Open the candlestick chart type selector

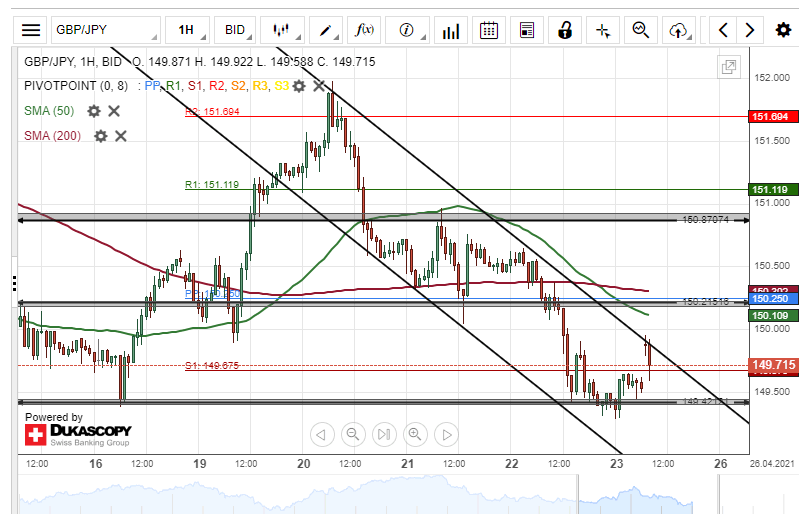tap(282, 30)
